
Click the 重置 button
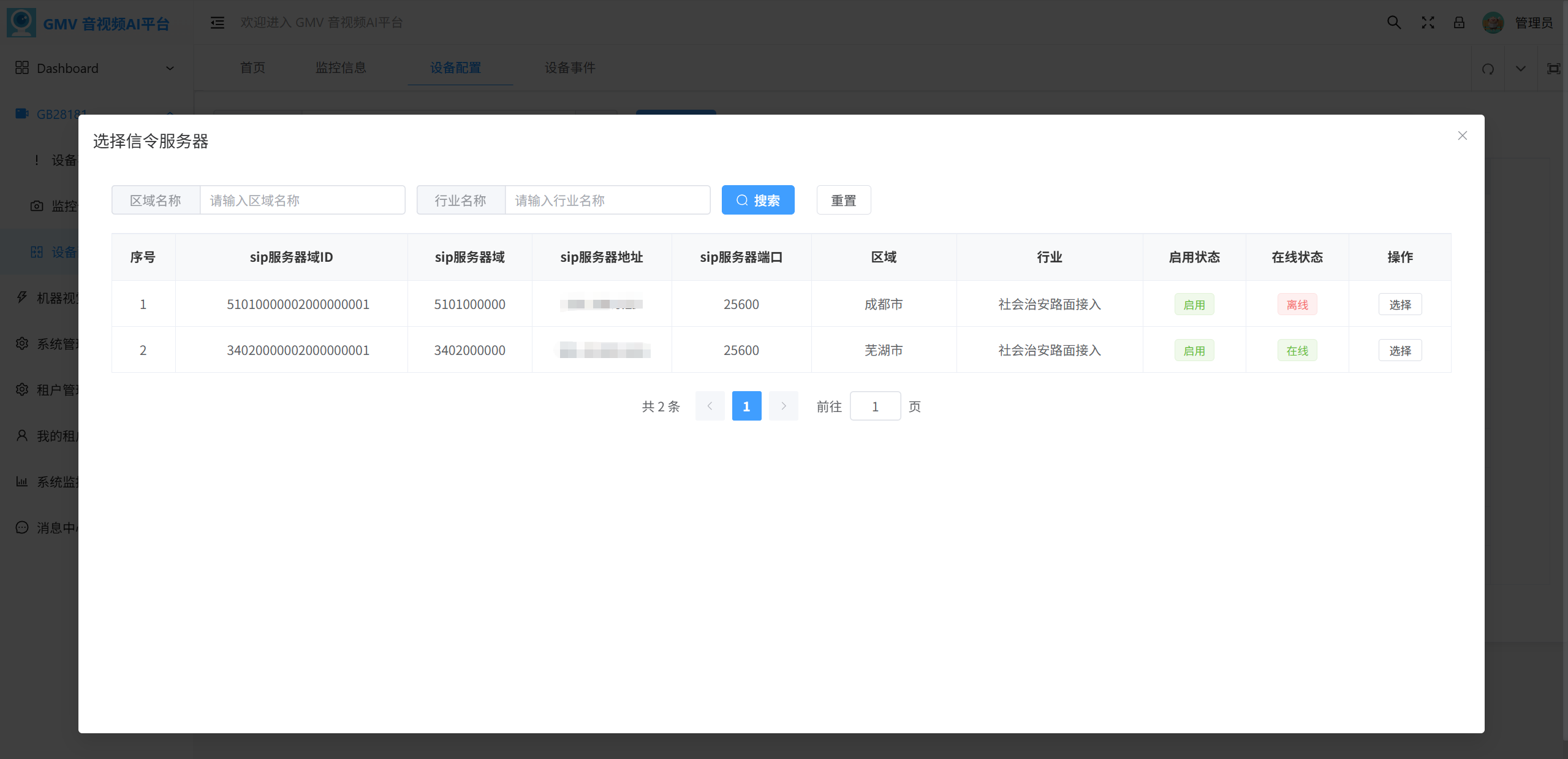(844, 200)
